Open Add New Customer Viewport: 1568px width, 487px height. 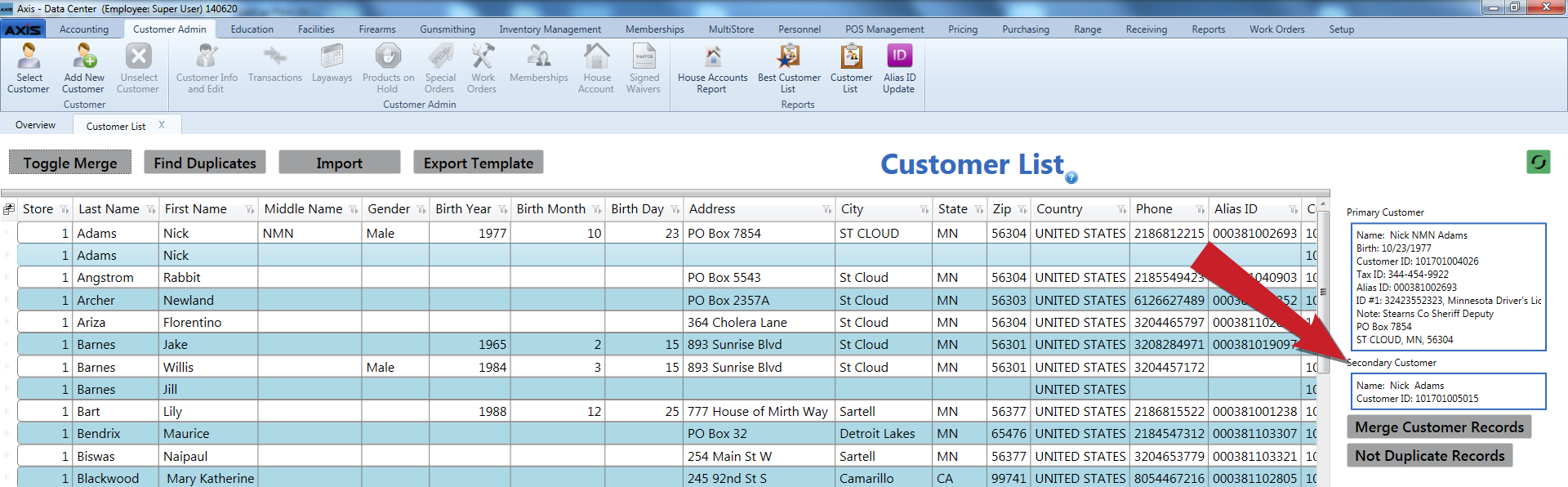point(83,68)
